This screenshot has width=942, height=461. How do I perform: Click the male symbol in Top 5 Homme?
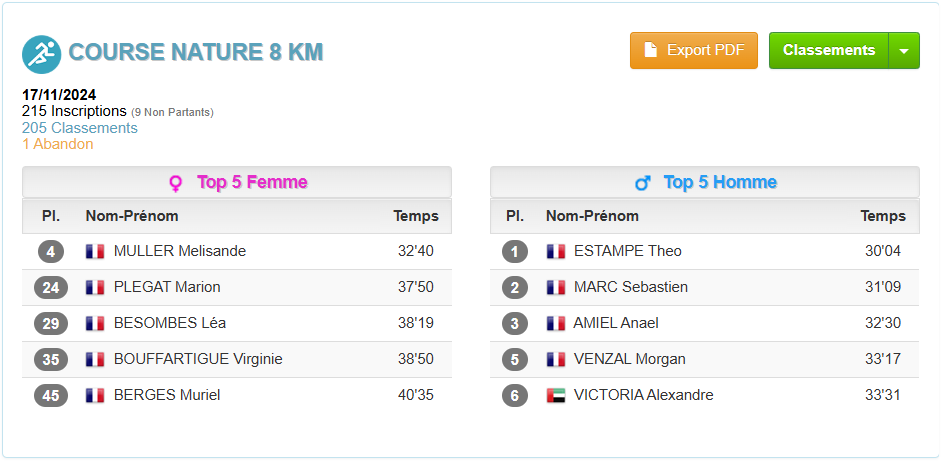tap(643, 183)
